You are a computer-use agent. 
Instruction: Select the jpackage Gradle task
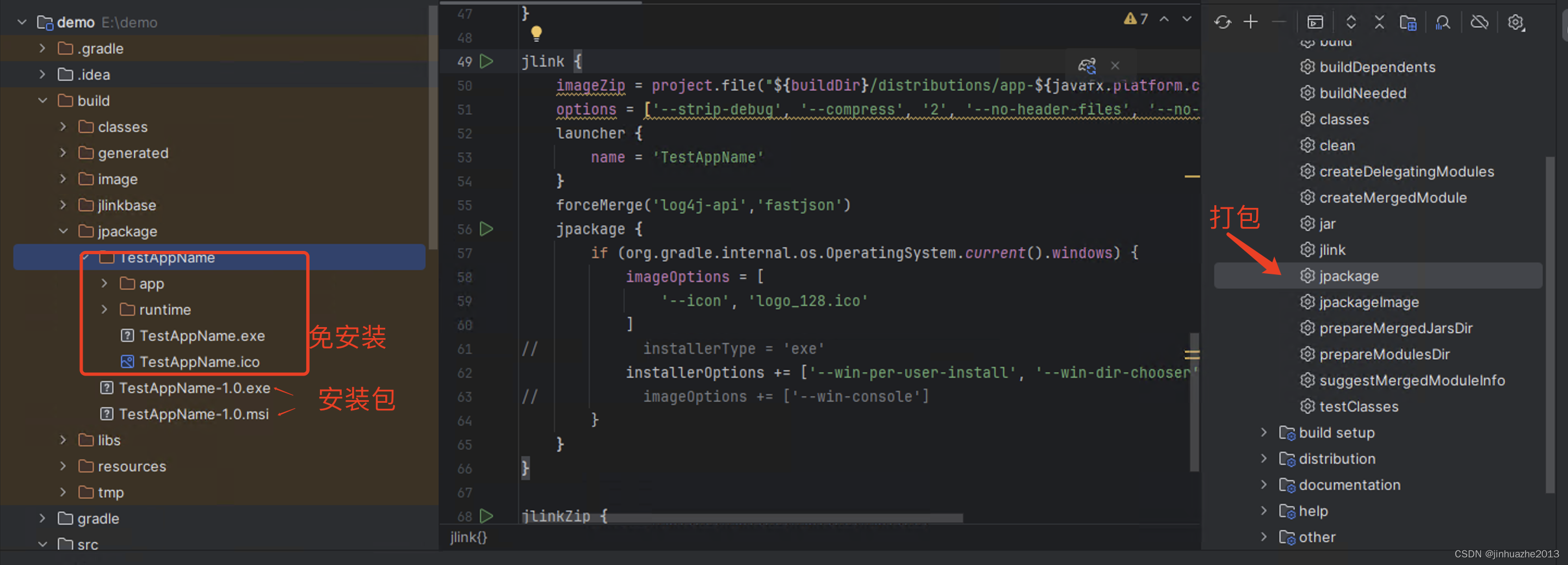point(1348,276)
